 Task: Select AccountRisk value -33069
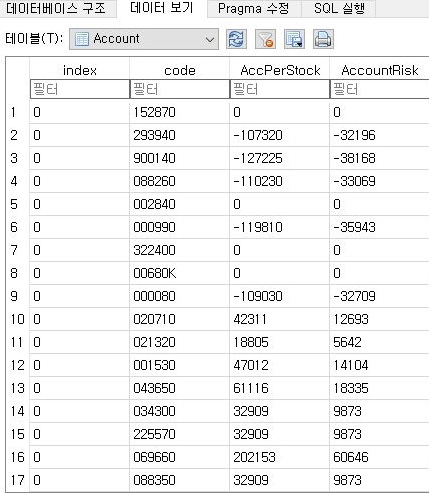click(x=379, y=181)
